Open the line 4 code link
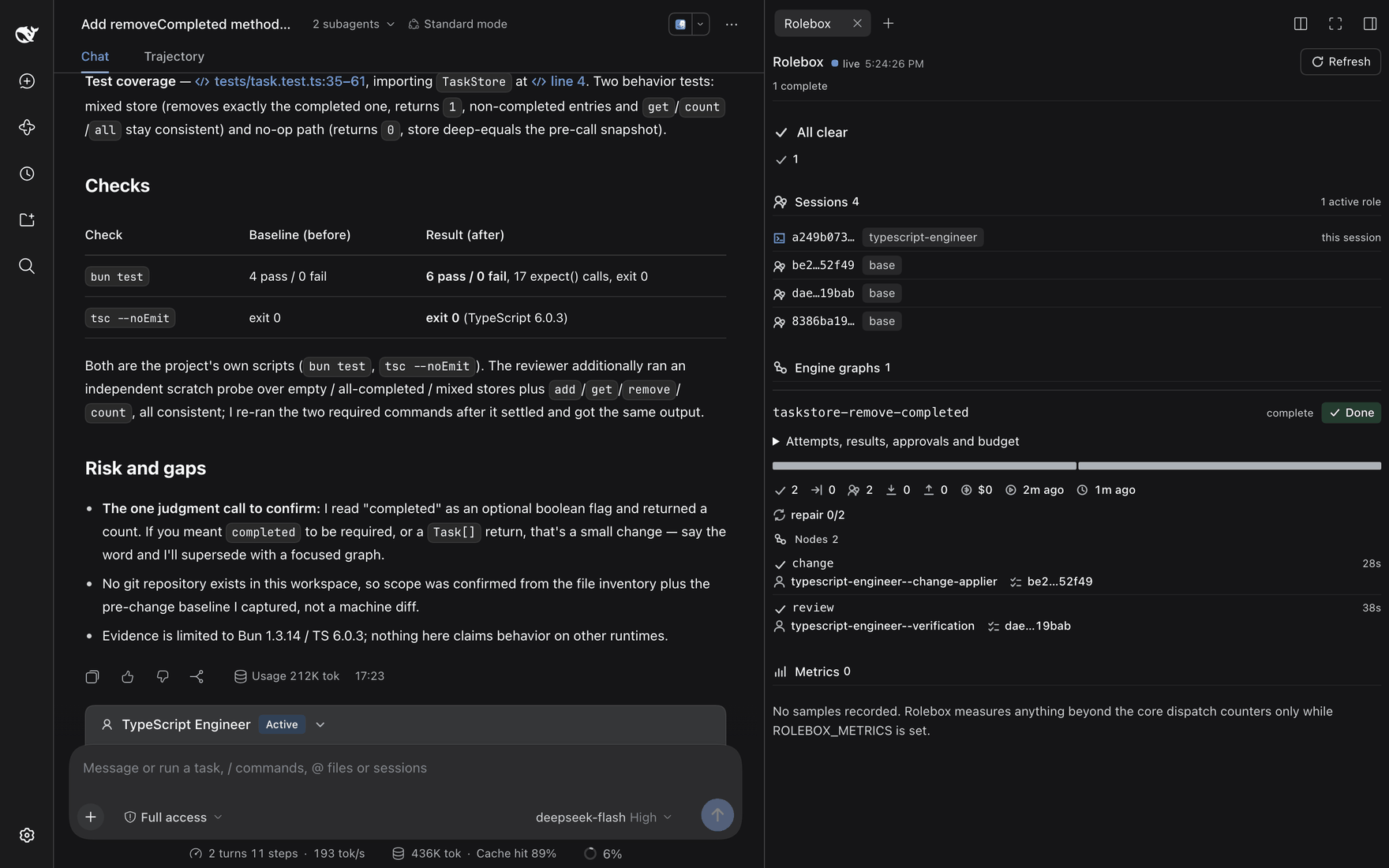1389x868 pixels. [559, 81]
